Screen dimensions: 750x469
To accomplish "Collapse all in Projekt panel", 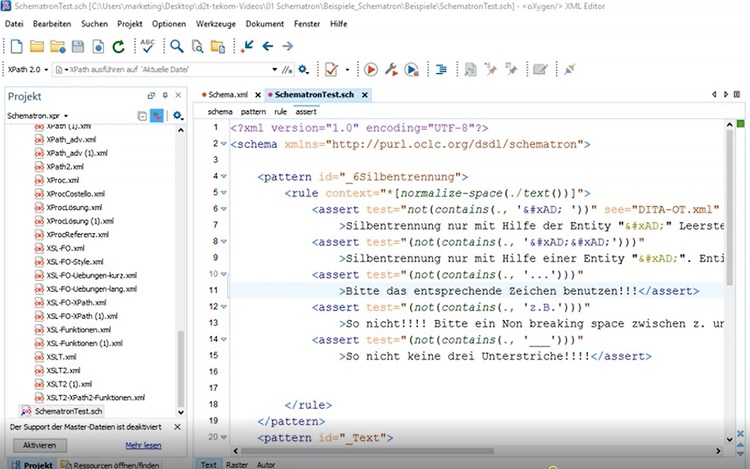I will click(142, 116).
